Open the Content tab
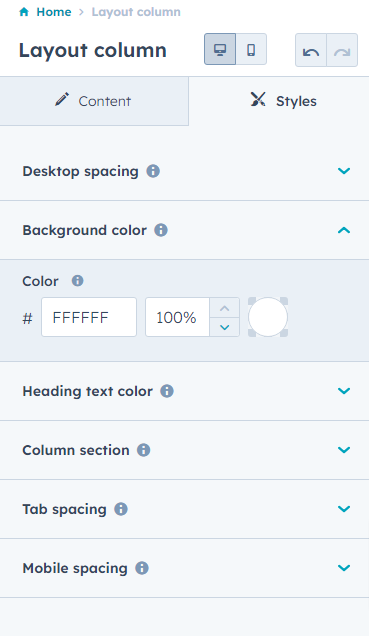 pos(94,101)
